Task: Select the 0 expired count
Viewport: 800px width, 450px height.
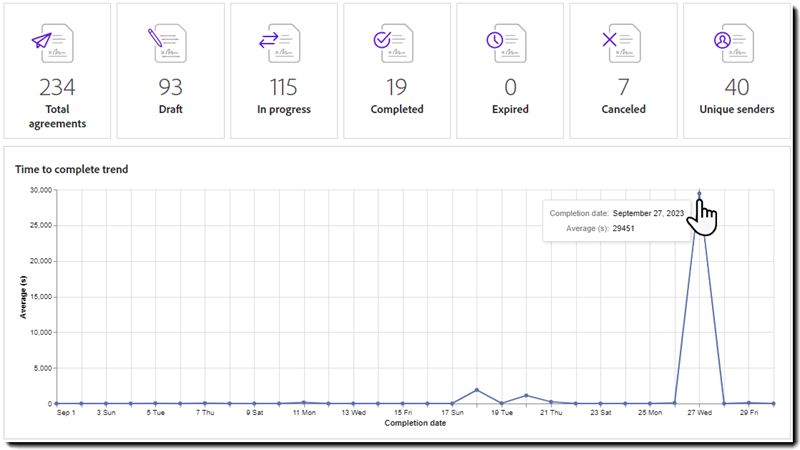Action: click(510, 87)
